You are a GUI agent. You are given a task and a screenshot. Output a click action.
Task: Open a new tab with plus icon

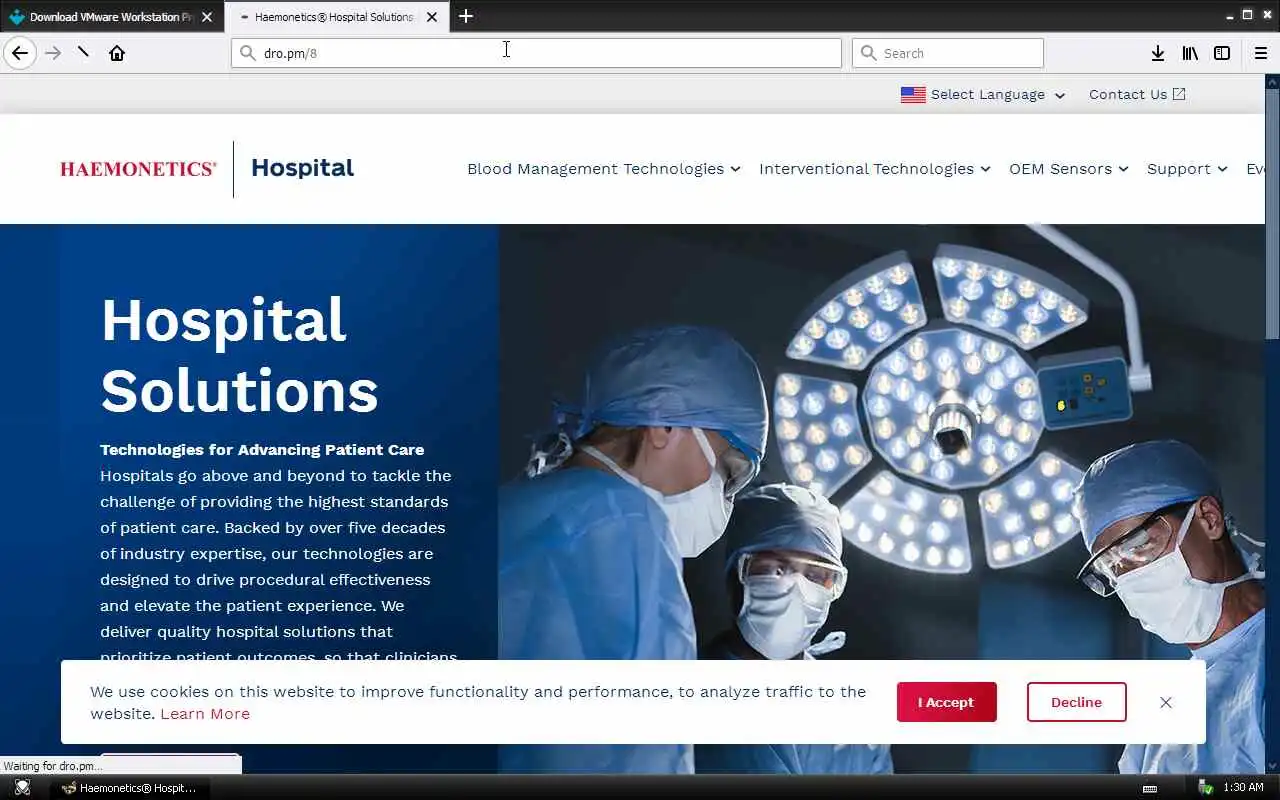(466, 16)
